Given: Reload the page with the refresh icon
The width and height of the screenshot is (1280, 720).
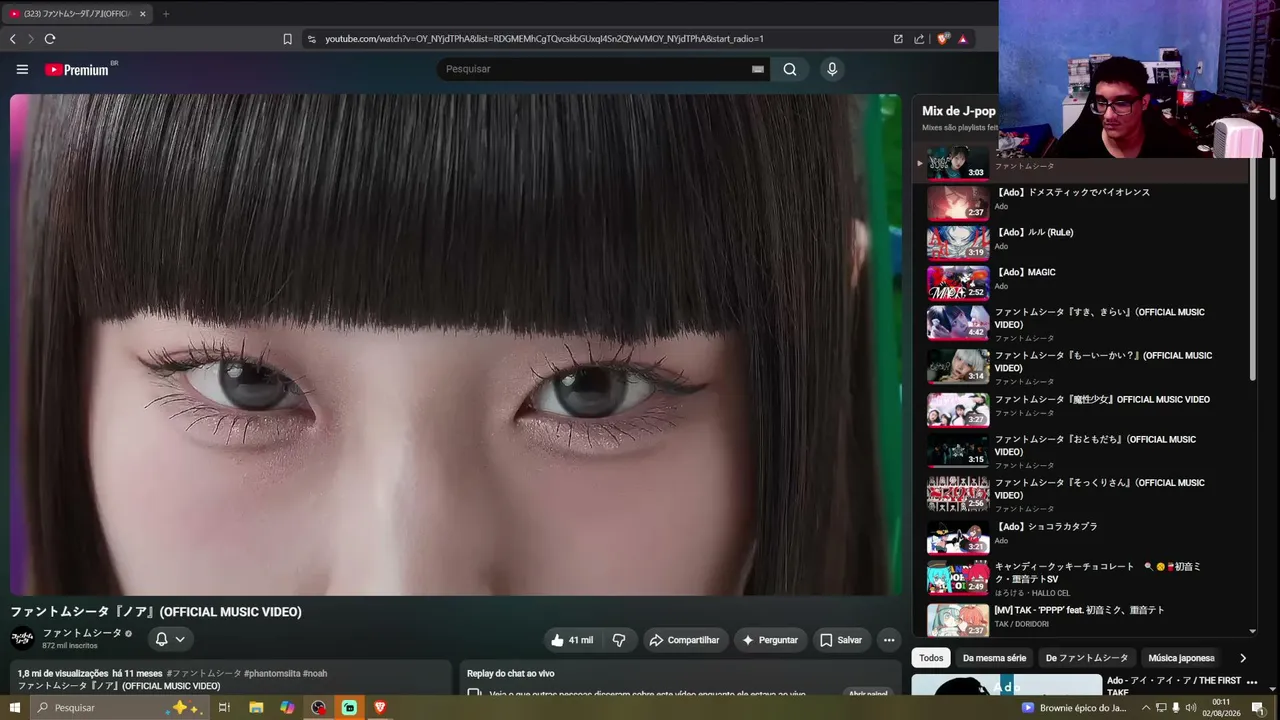Looking at the screenshot, I should (x=50, y=39).
